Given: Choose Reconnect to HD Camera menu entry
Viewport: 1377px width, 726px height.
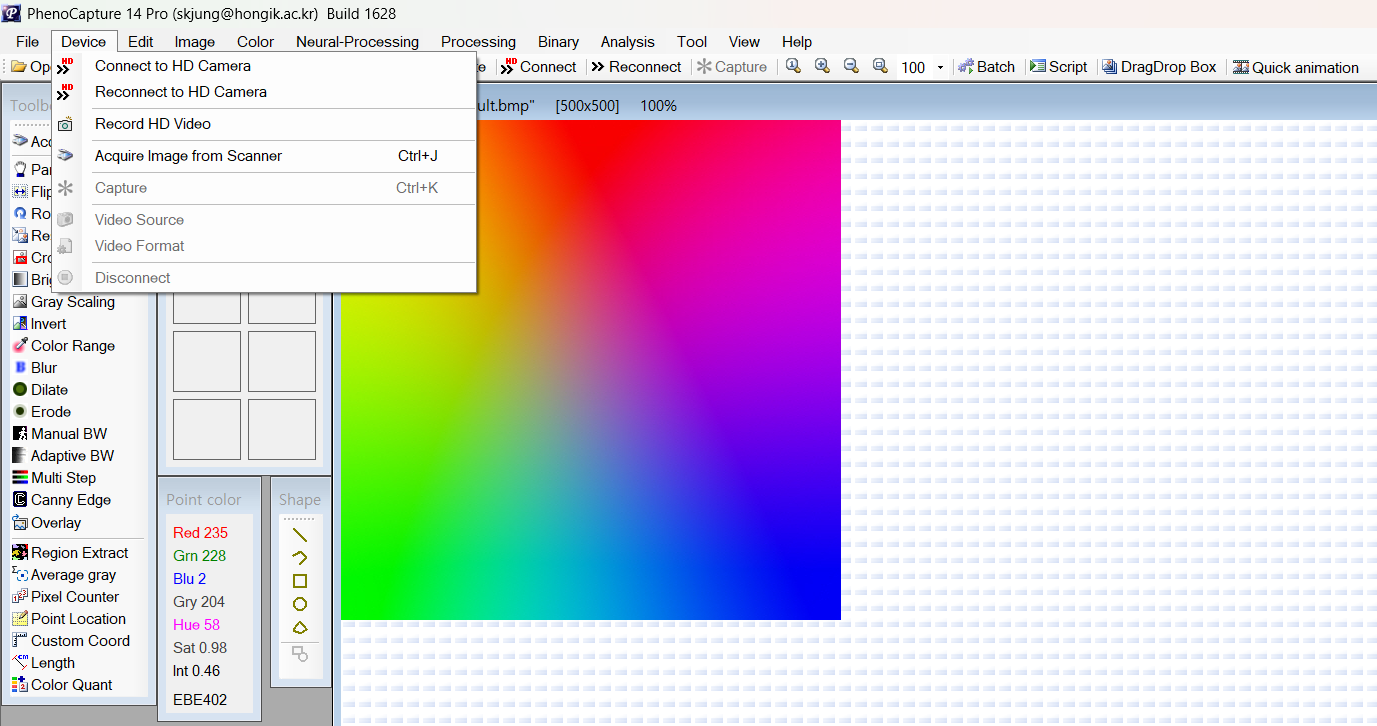Looking at the screenshot, I should [x=264, y=92].
